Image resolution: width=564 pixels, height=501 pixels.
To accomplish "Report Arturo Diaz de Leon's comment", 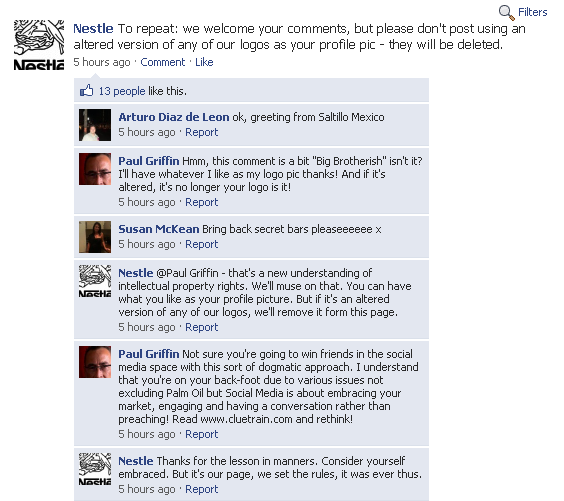I will pyautogui.click(x=201, y=132).
